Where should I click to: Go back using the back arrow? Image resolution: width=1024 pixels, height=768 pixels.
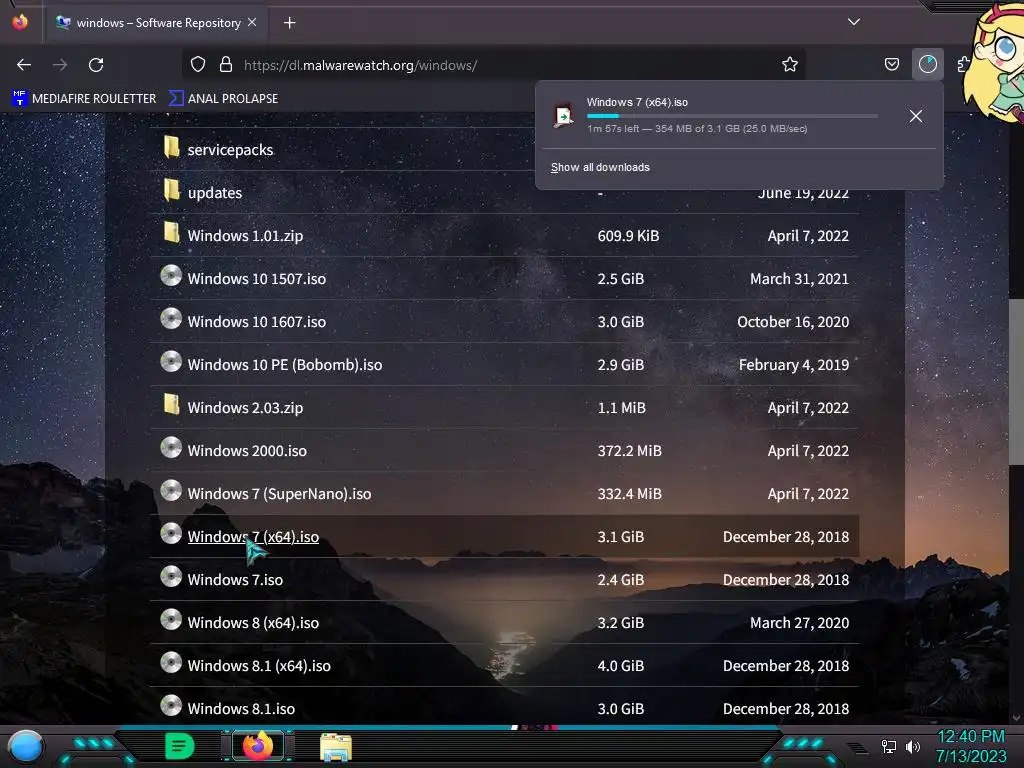pyautogui.click(x=24, y=65)
